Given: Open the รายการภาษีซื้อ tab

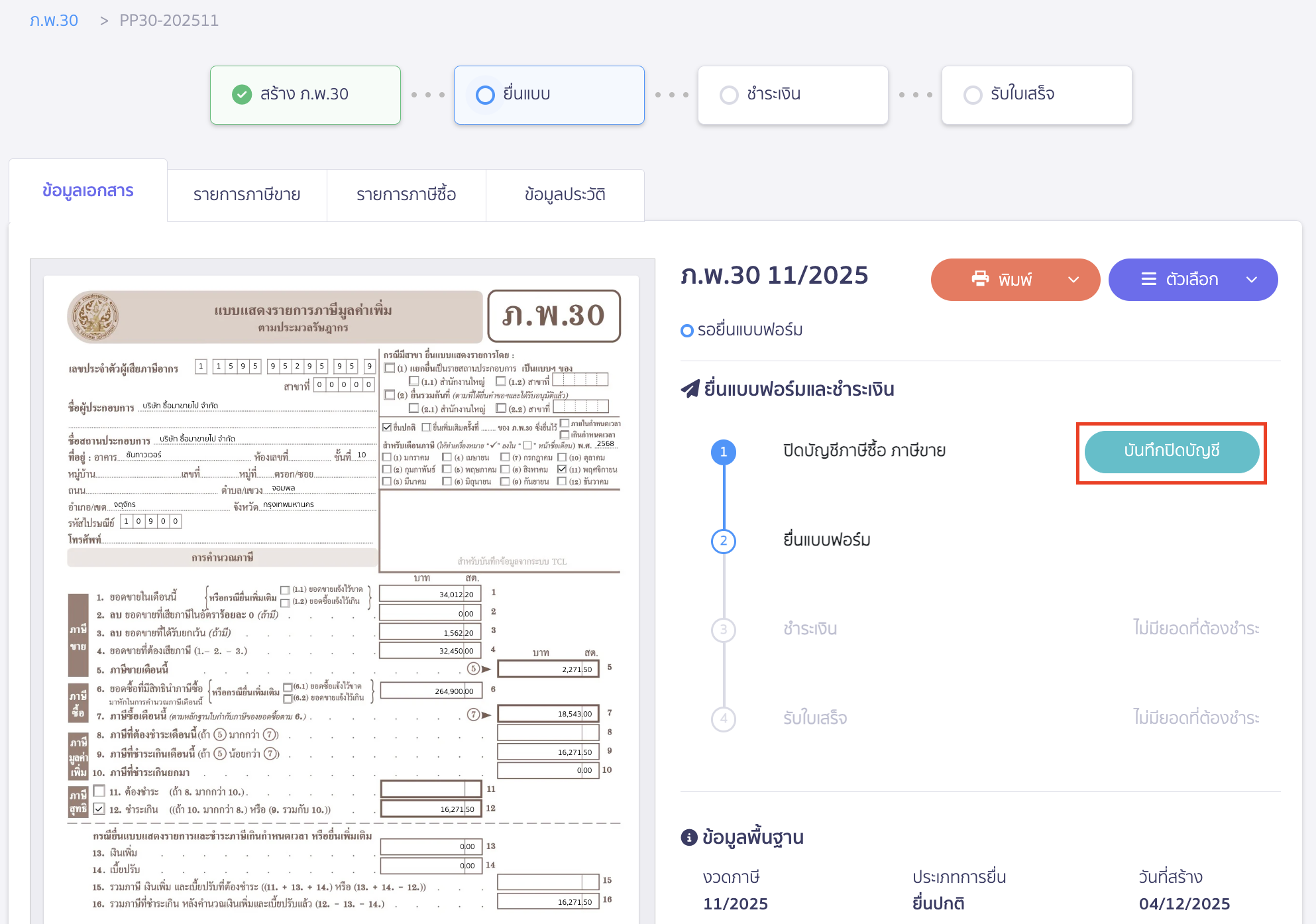Looking at the screenshot, I should click(406, 195).
